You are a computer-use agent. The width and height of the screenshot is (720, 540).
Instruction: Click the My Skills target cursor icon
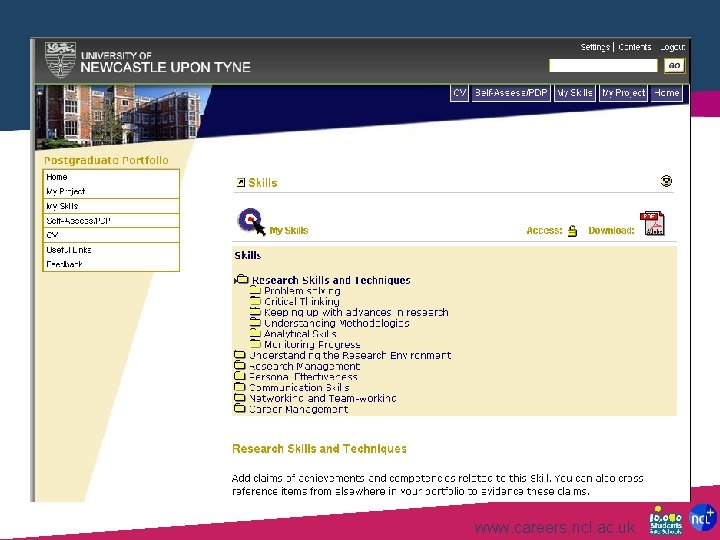coord(252,222)
